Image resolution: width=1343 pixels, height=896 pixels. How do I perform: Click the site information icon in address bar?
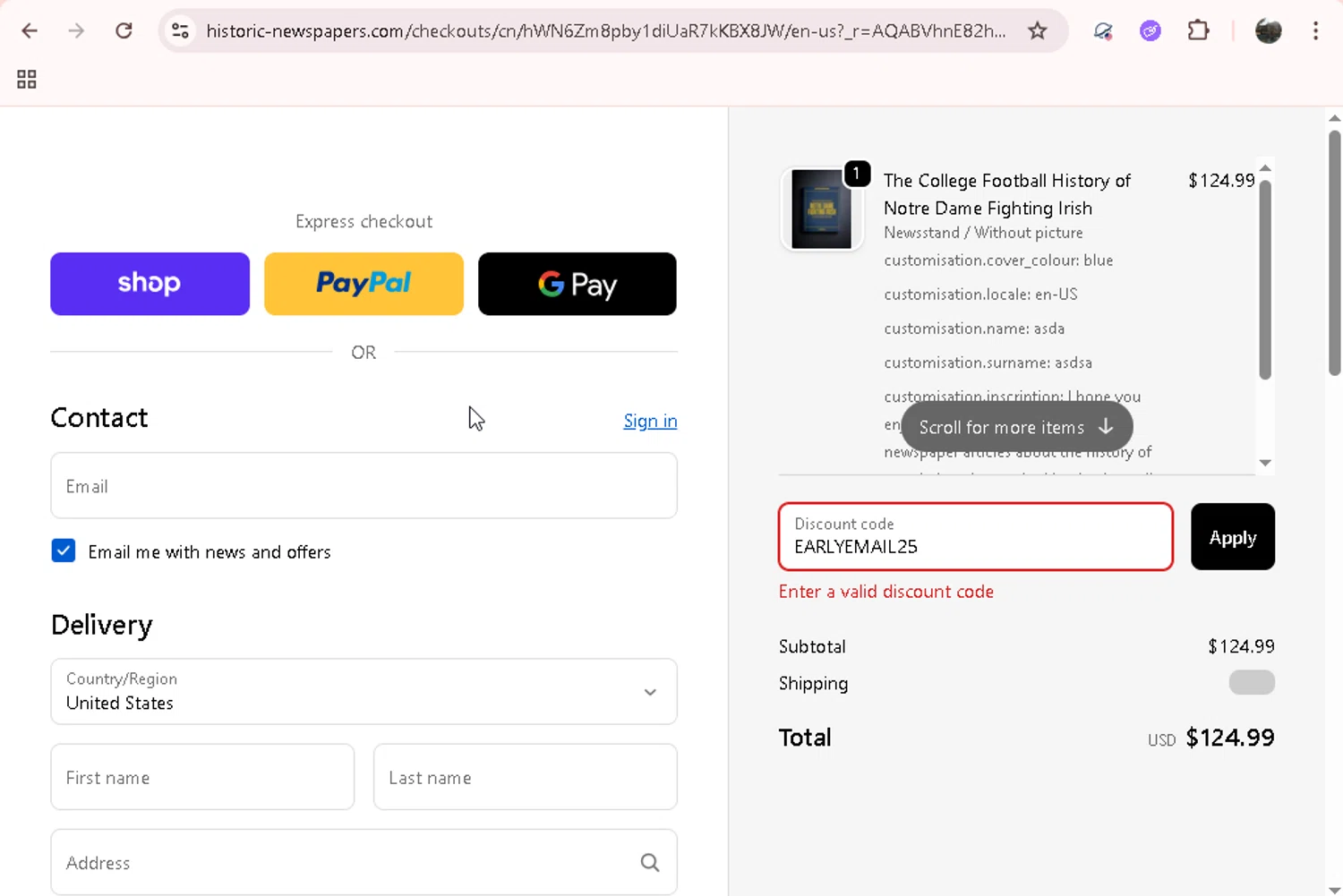[x=180, y=31]
